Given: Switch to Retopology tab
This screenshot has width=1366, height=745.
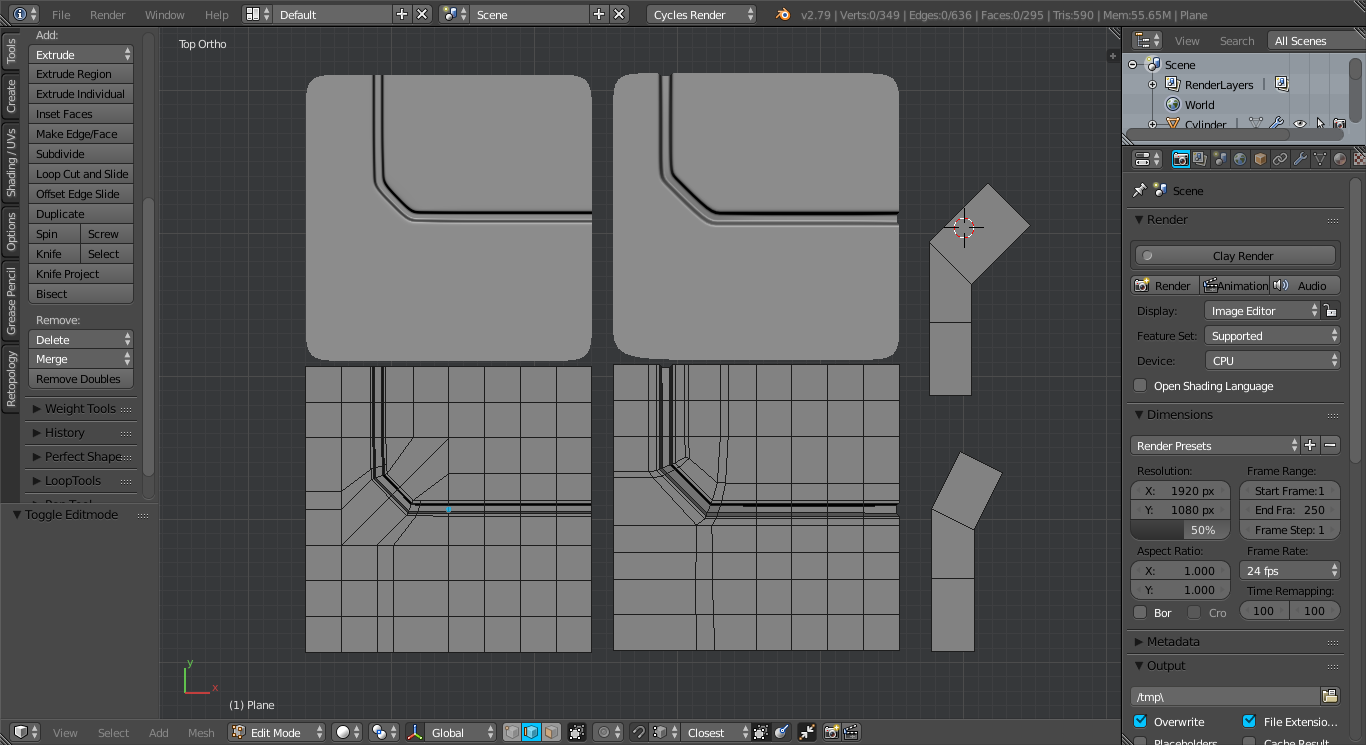Looking at the screenshot, I should pos(11,378).
